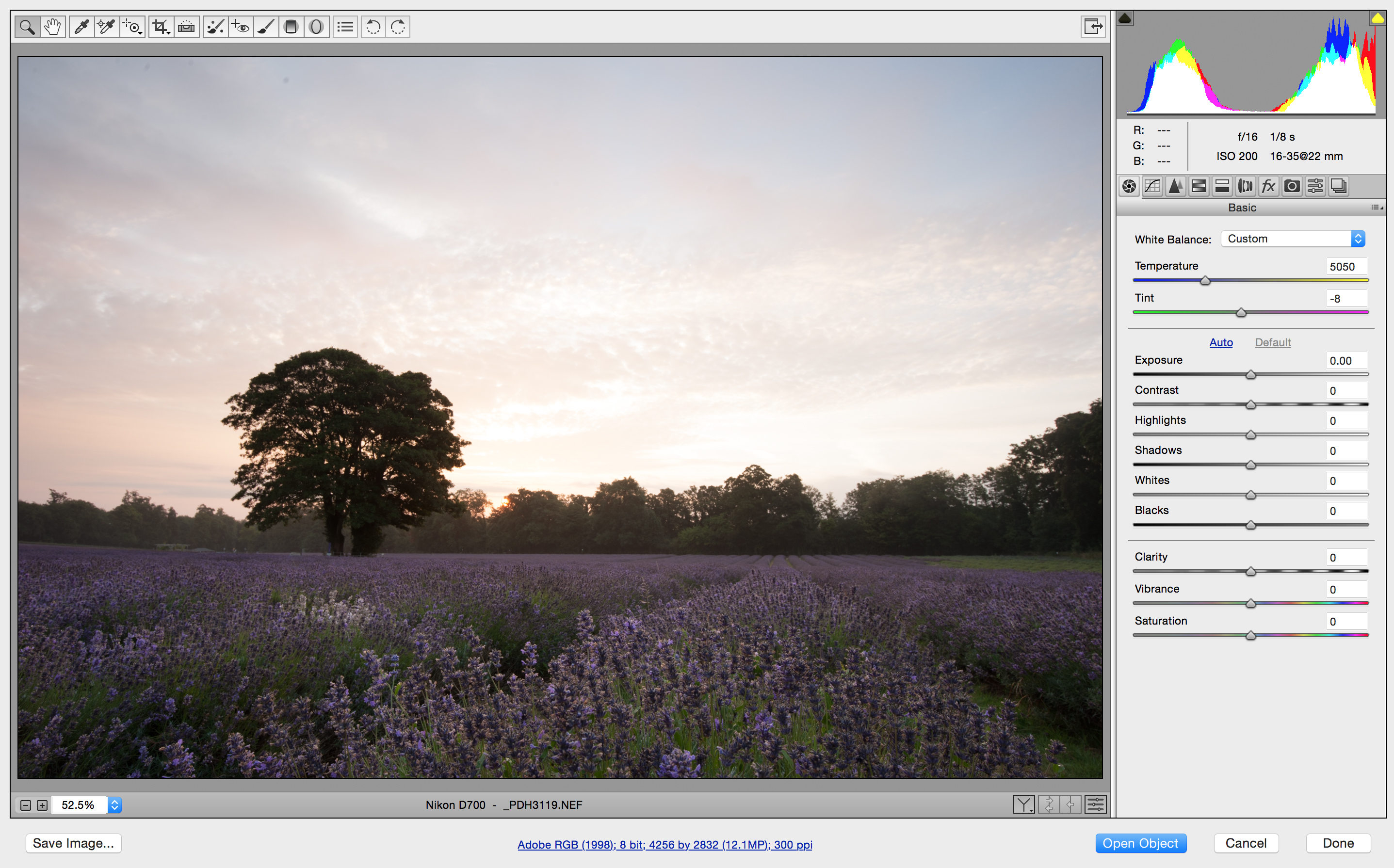Screen dimensions: 1394x868
Task: Pick the White Balance eyedropper tool
Action: (81, 27)
